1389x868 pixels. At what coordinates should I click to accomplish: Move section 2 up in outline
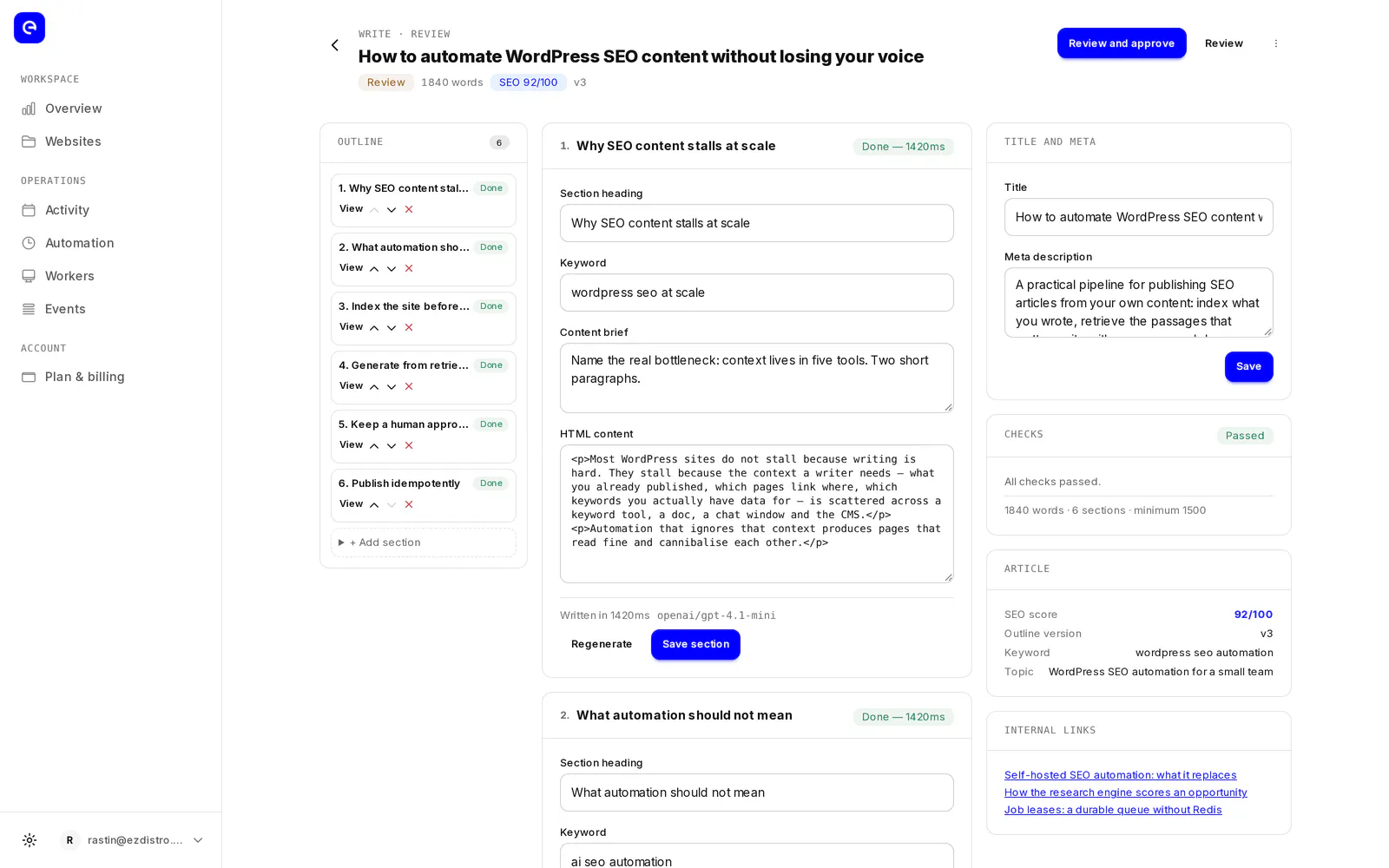click(x=374, y=269)
